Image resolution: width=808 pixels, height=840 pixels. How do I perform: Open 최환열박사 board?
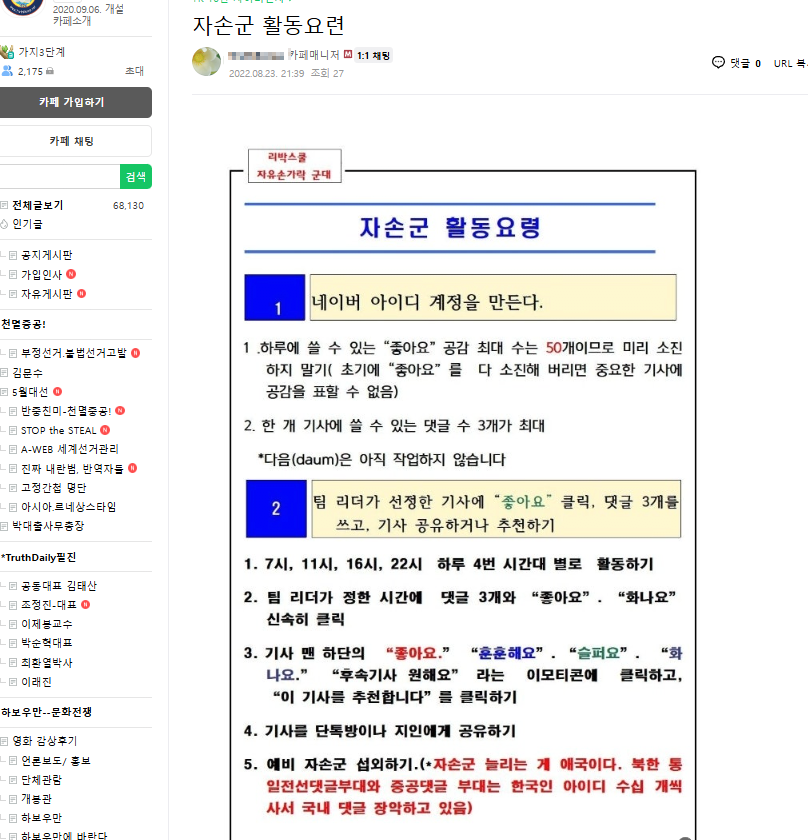(46, 663)
